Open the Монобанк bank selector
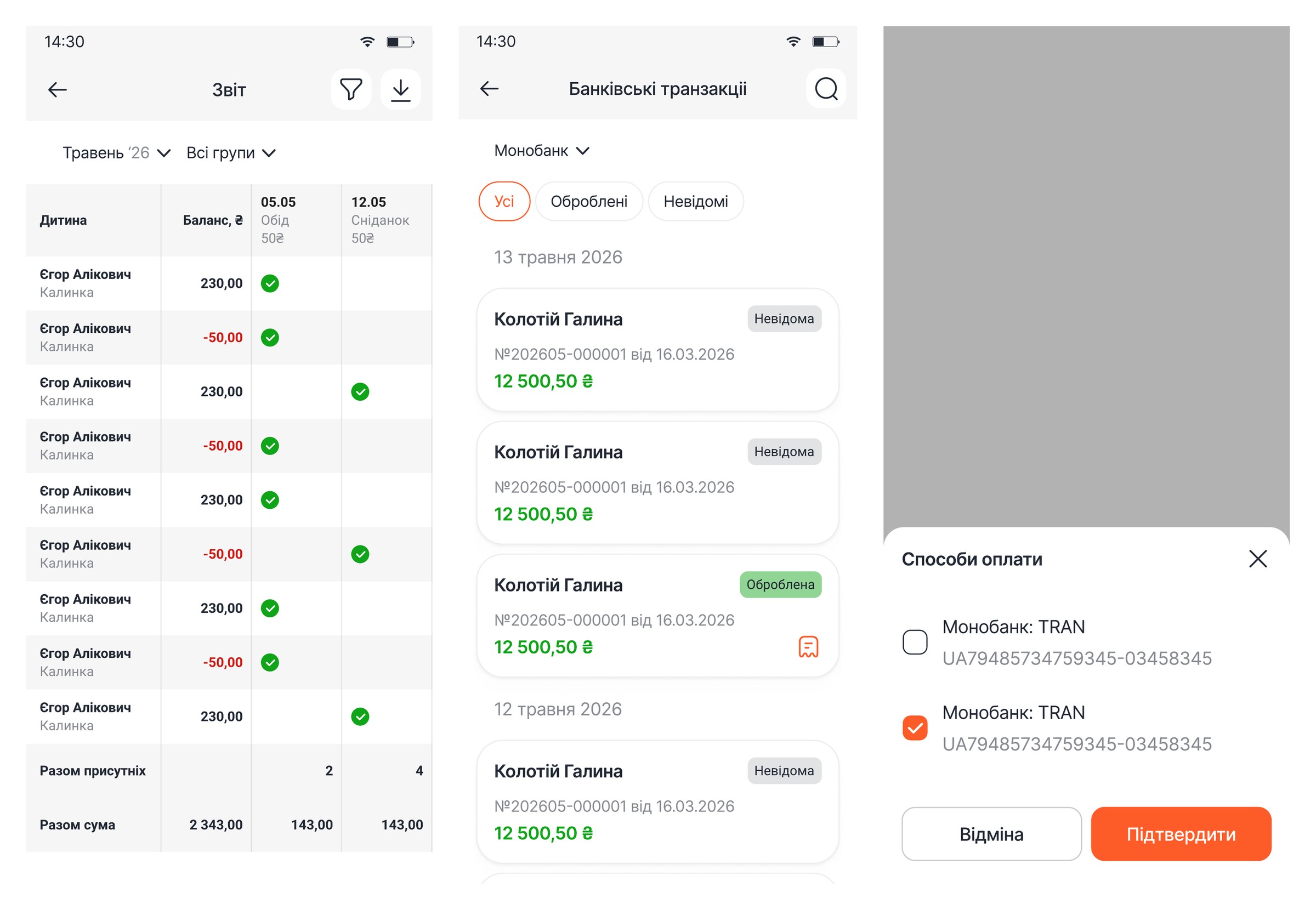Viewport: 1316px width, 910px height. 542,151
